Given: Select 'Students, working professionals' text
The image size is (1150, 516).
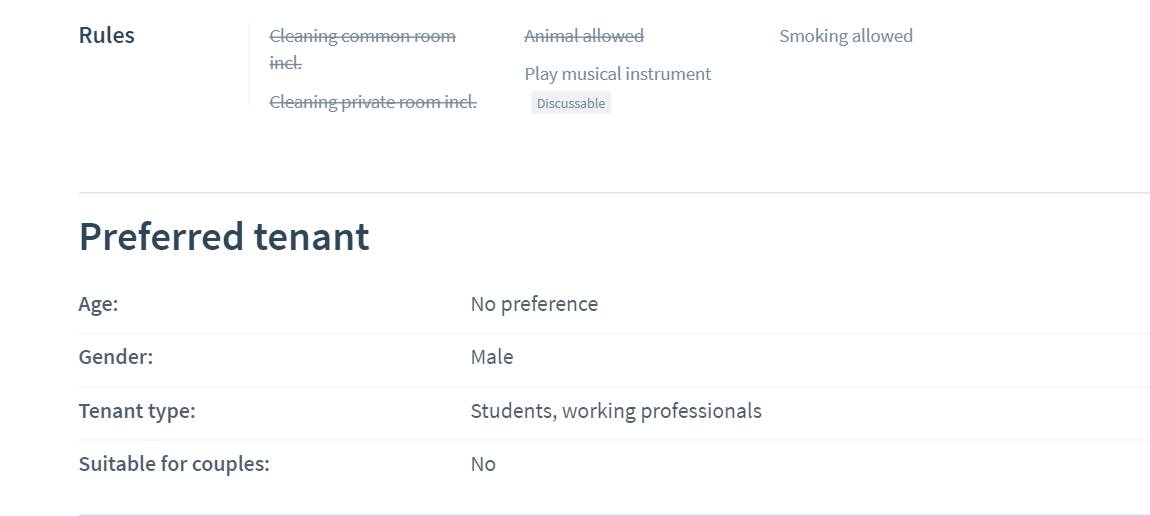Looking at the screenshot, I should 616,410.
